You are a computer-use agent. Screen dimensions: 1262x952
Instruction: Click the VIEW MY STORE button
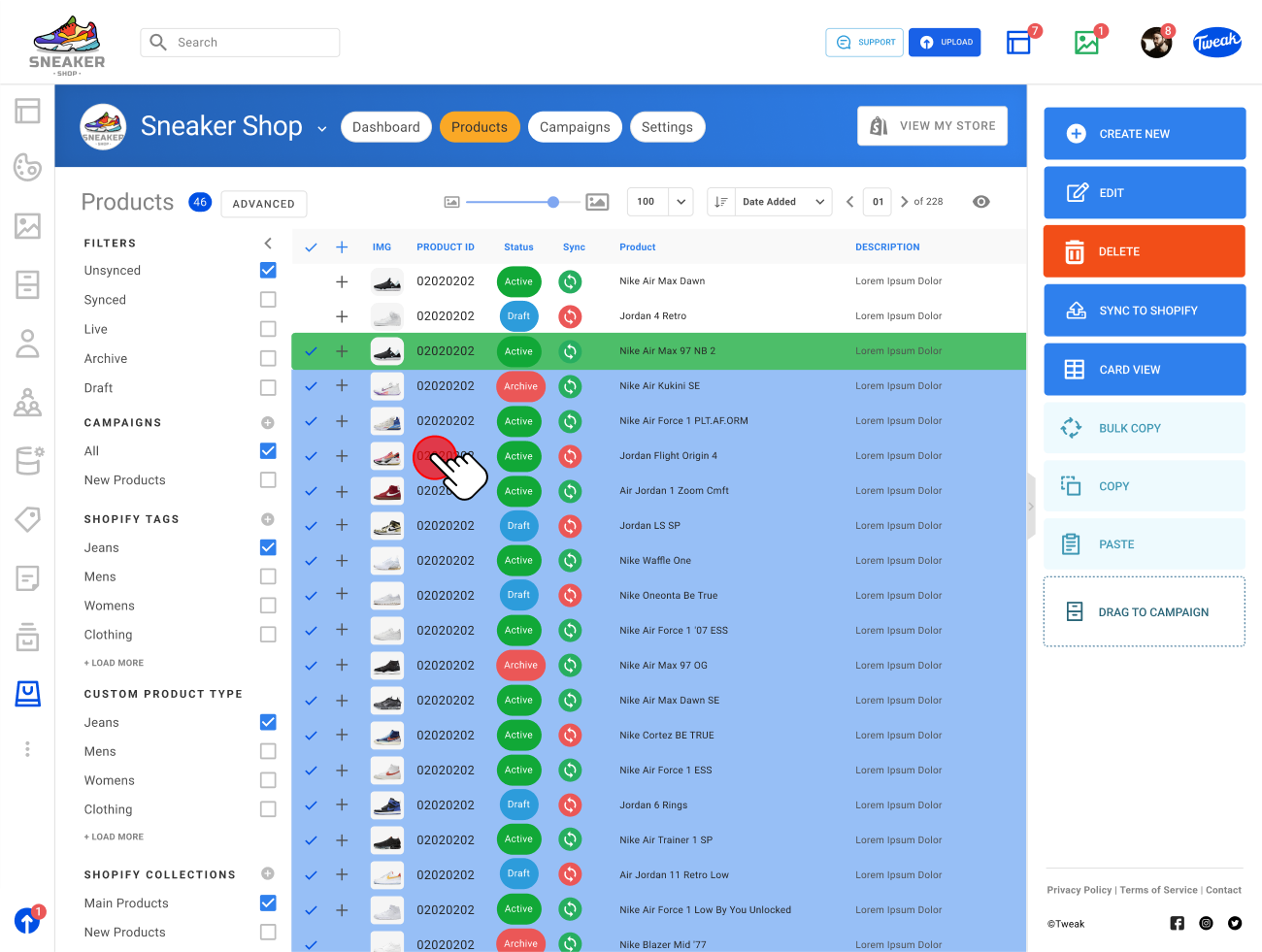point(931,125)
